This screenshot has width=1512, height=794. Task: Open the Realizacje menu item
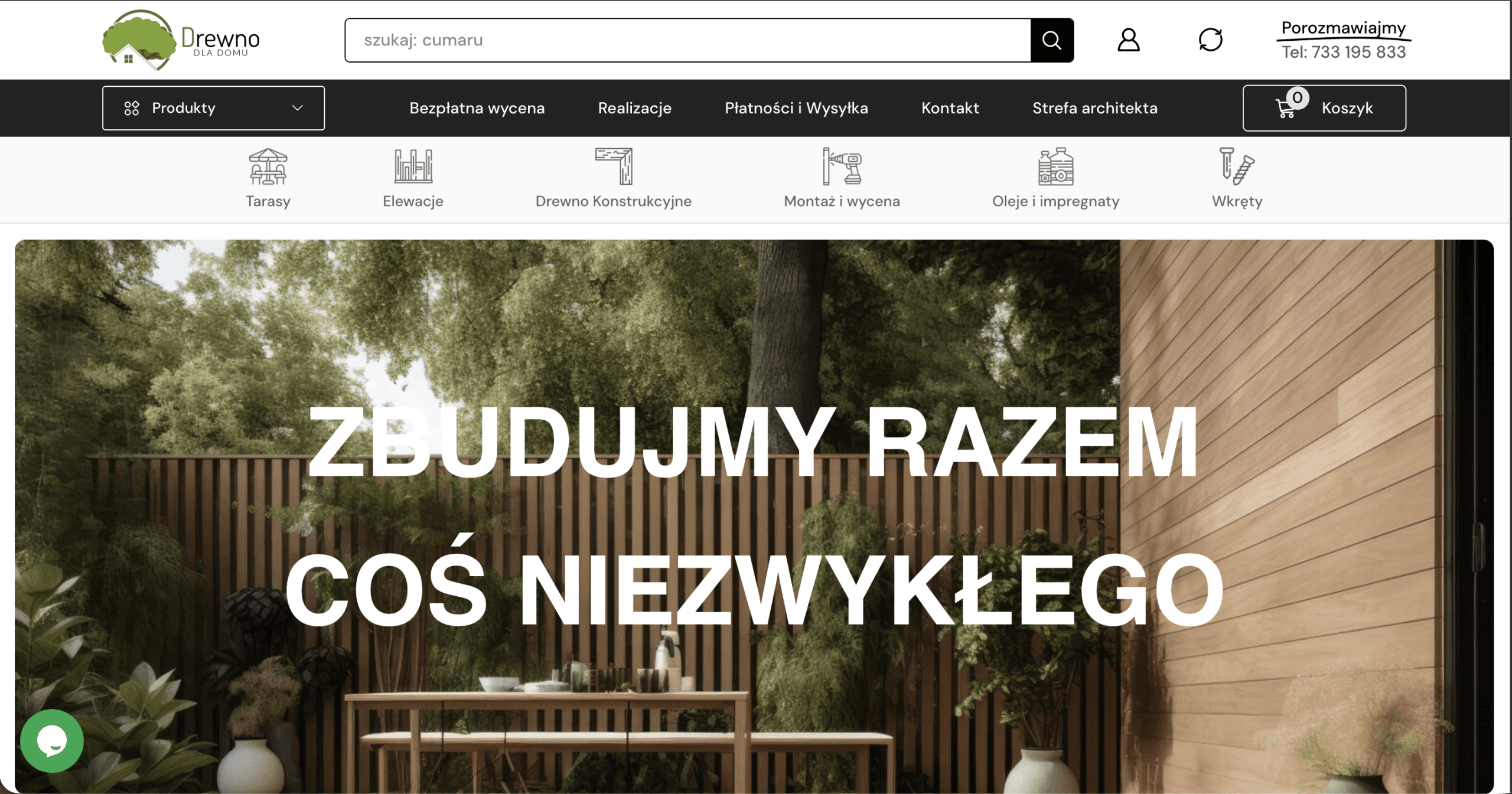(634, 108)
